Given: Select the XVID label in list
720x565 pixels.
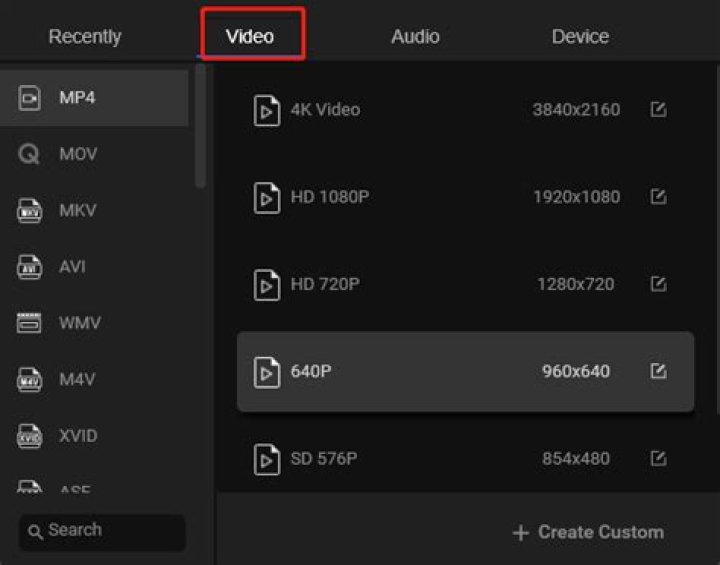Looking at the screenshot, I should point(78,436).
